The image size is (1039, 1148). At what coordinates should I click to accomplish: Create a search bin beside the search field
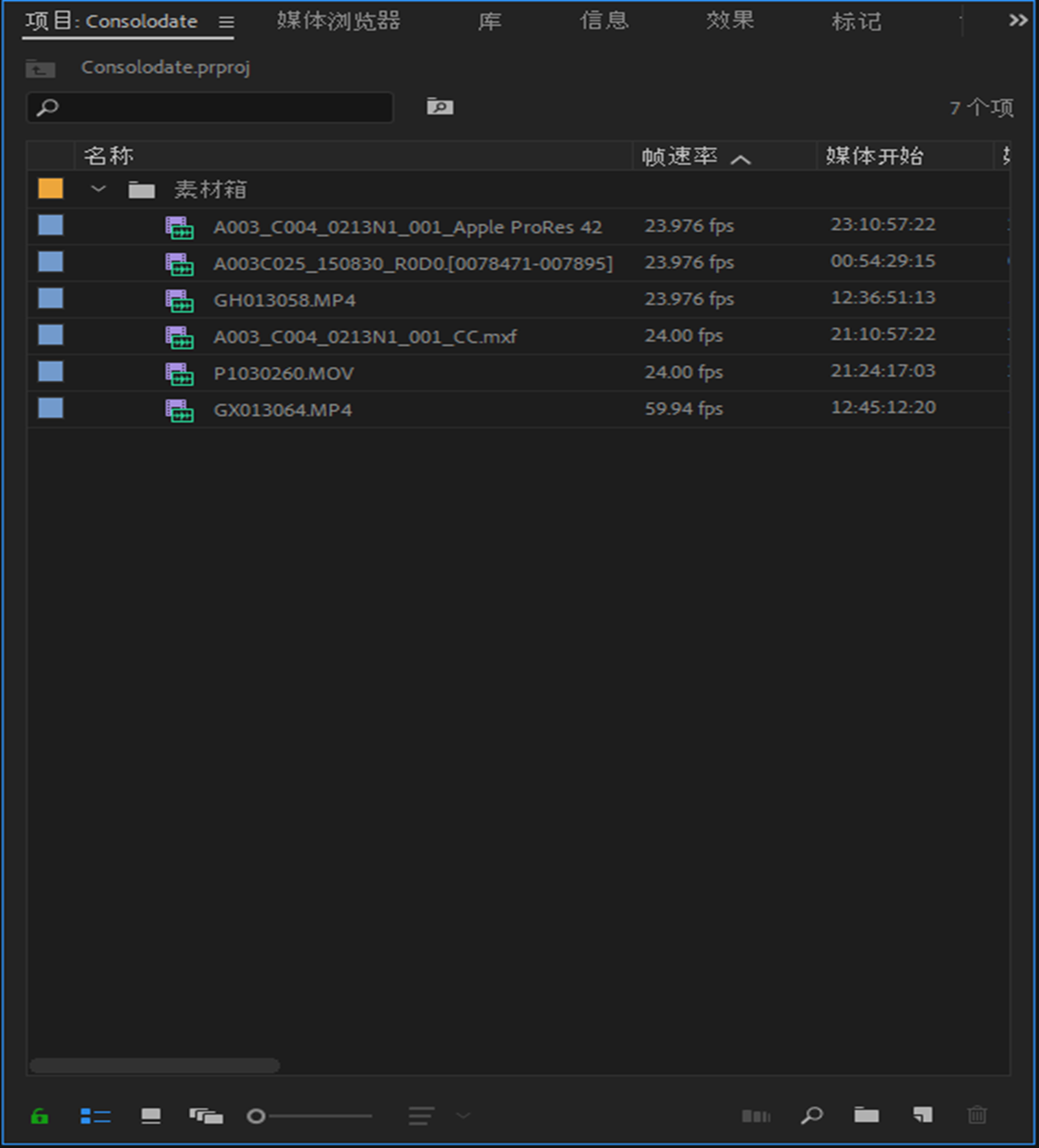pos(440,106)
